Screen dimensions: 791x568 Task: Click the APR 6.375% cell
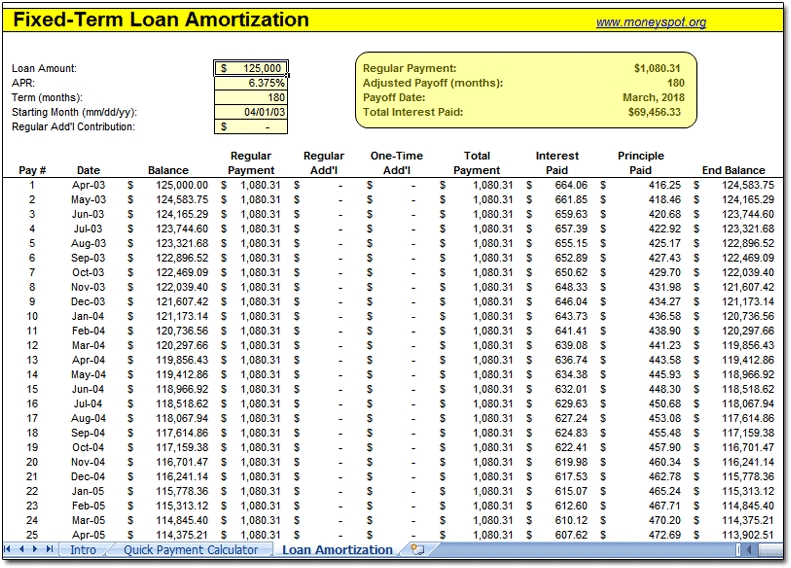click(251, 83)
